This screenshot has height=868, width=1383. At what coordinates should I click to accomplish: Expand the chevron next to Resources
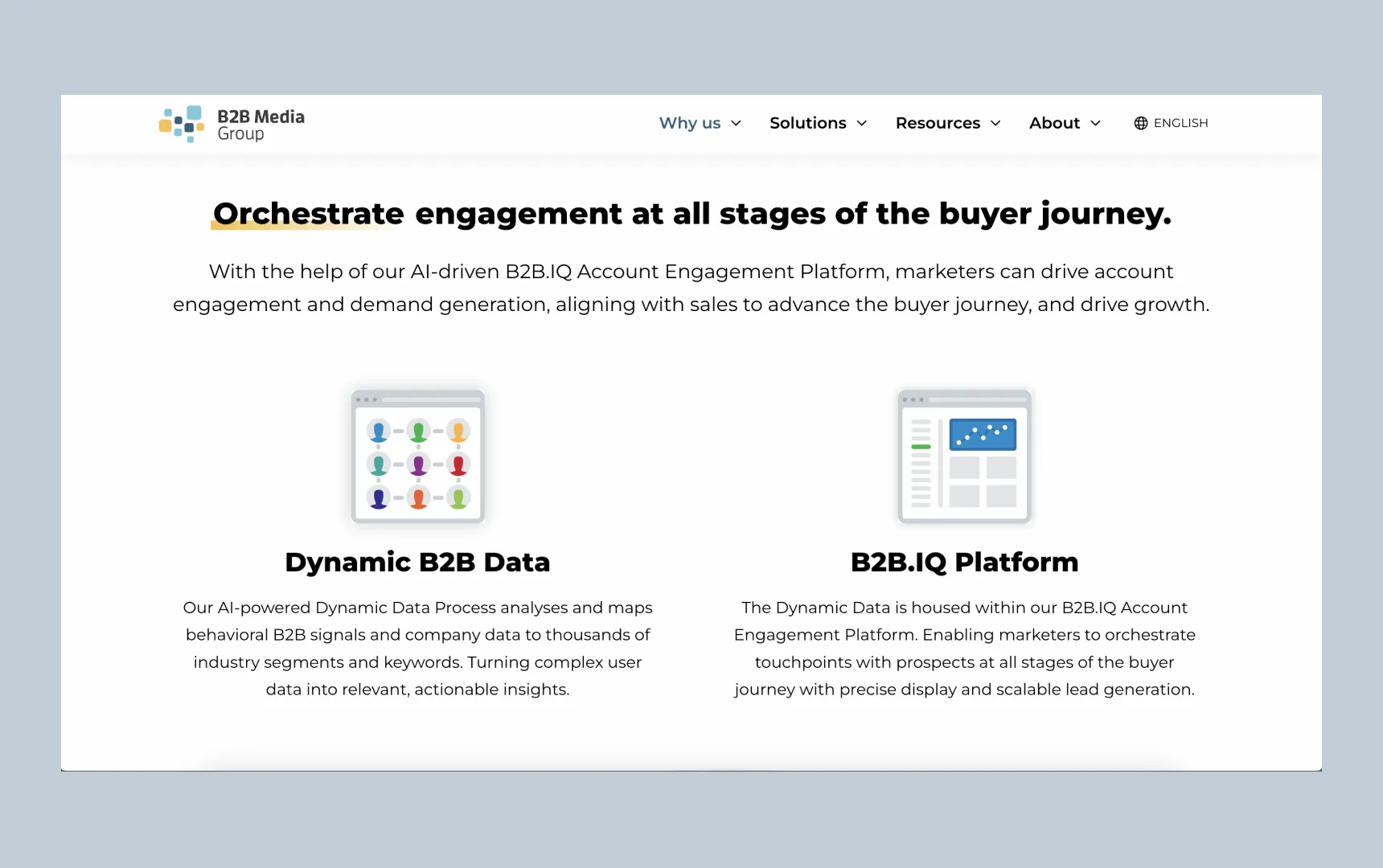pyautogui.click(x=995, y=123)
